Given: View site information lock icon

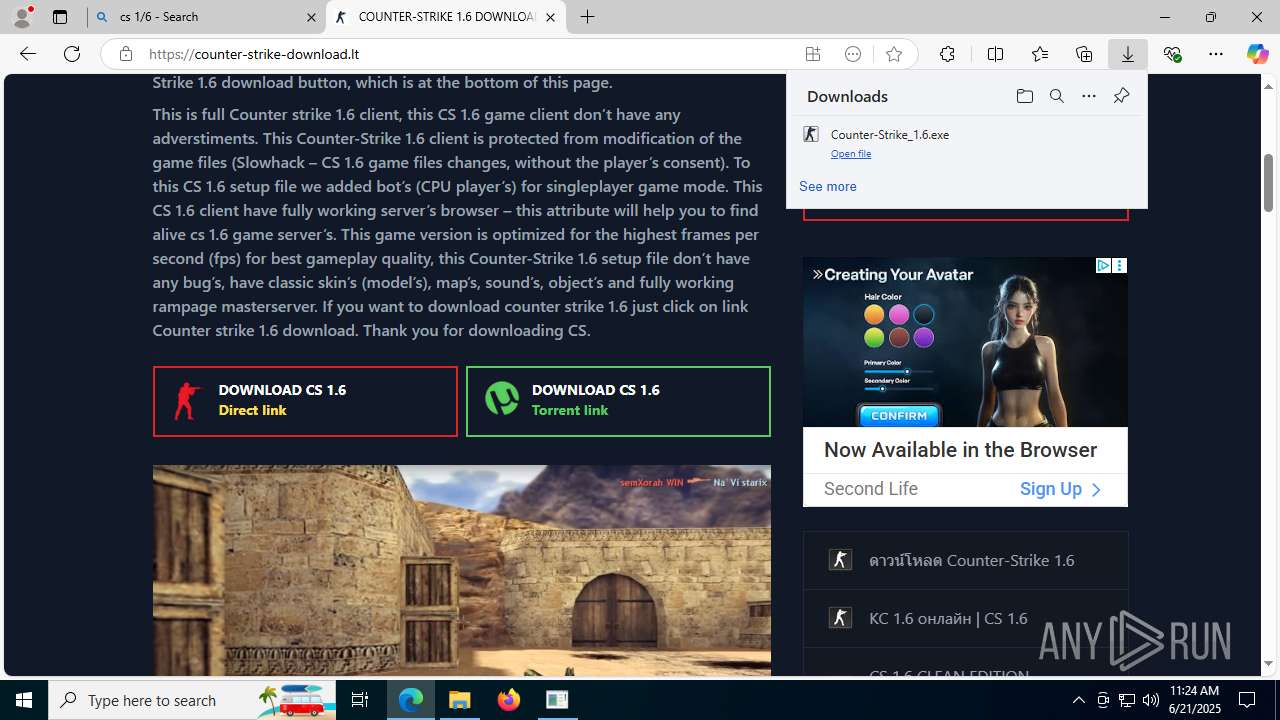Looking at the screenshot, I should pyautogui.click(x=126, y=54).
